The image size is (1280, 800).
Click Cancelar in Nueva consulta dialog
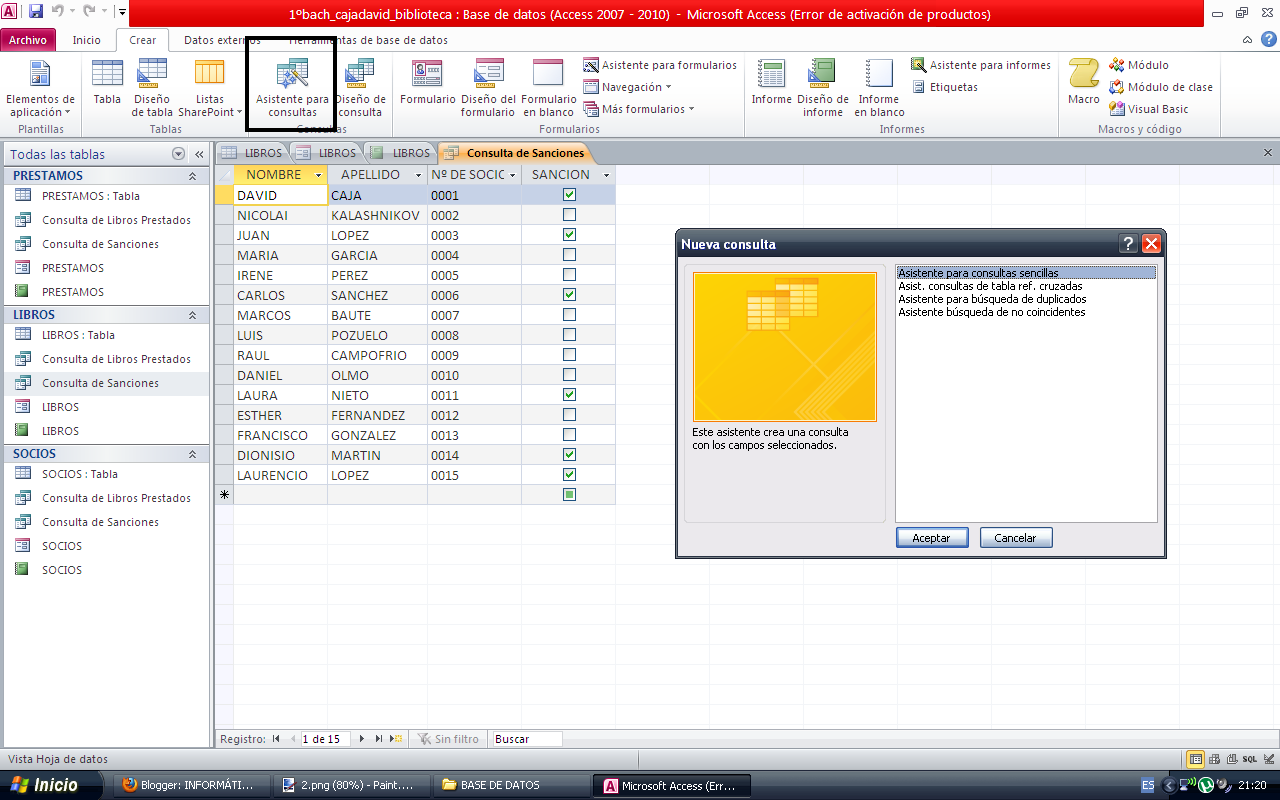click(x=1016, y=538)
